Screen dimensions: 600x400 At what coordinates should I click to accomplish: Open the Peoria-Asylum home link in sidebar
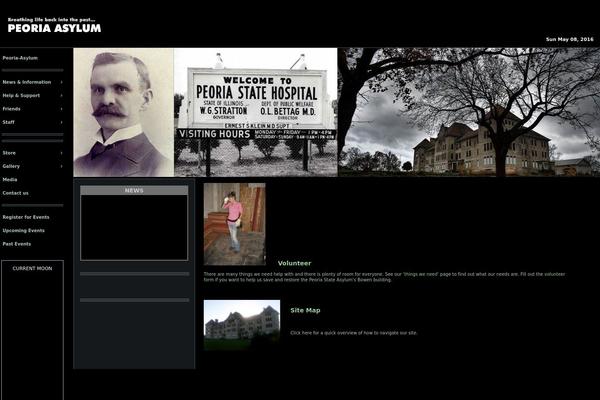coord(20,58)
